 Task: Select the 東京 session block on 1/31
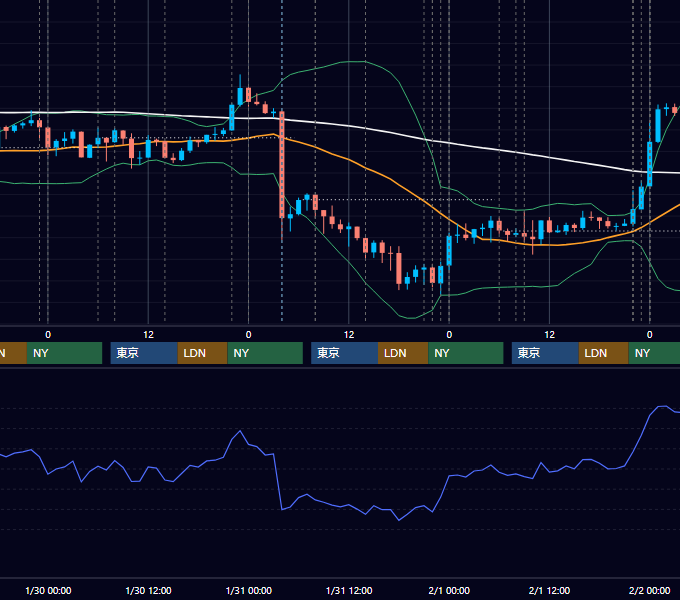[x=344, y=353]
